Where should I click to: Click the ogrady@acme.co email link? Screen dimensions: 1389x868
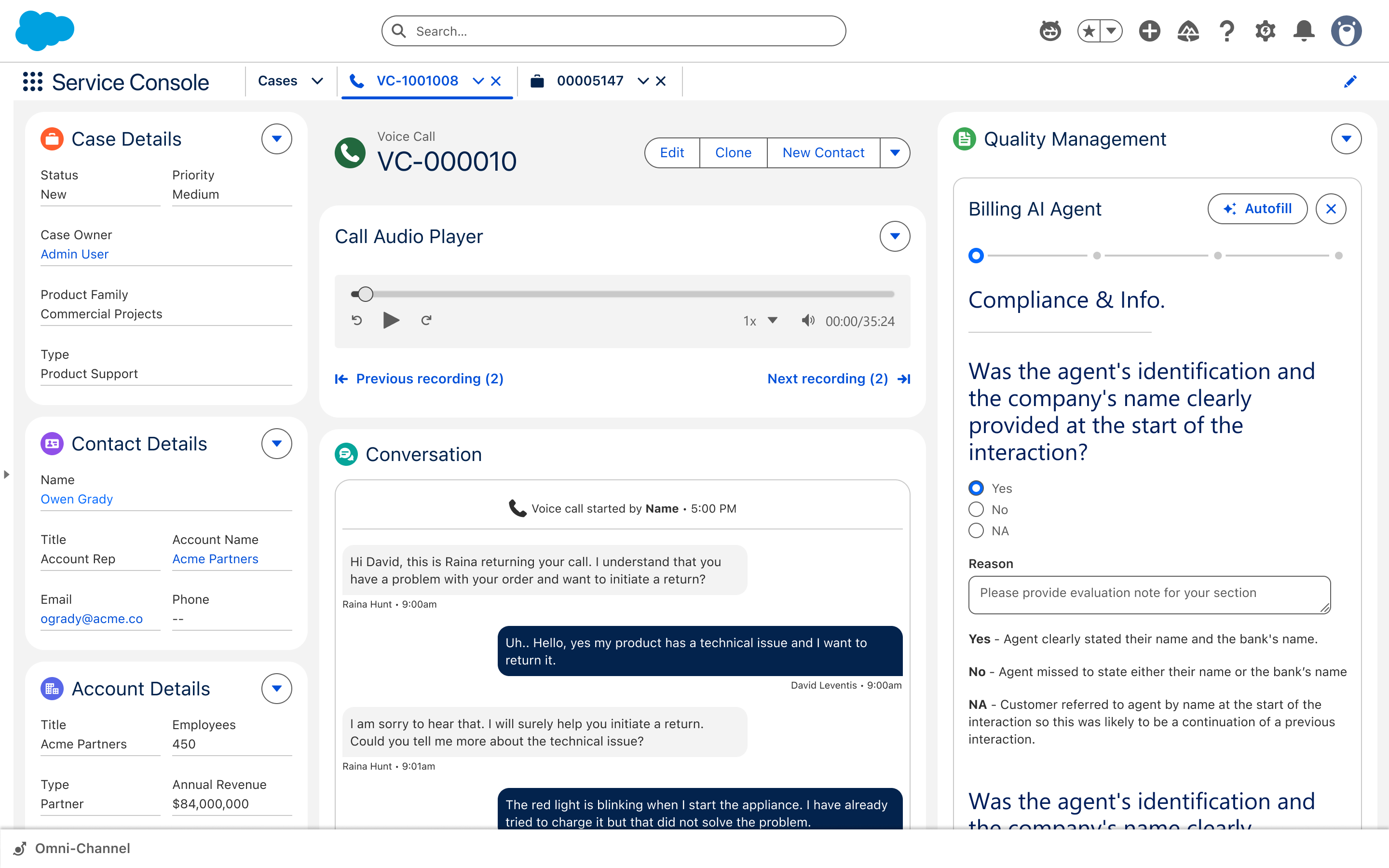click(x=92, y=619)
